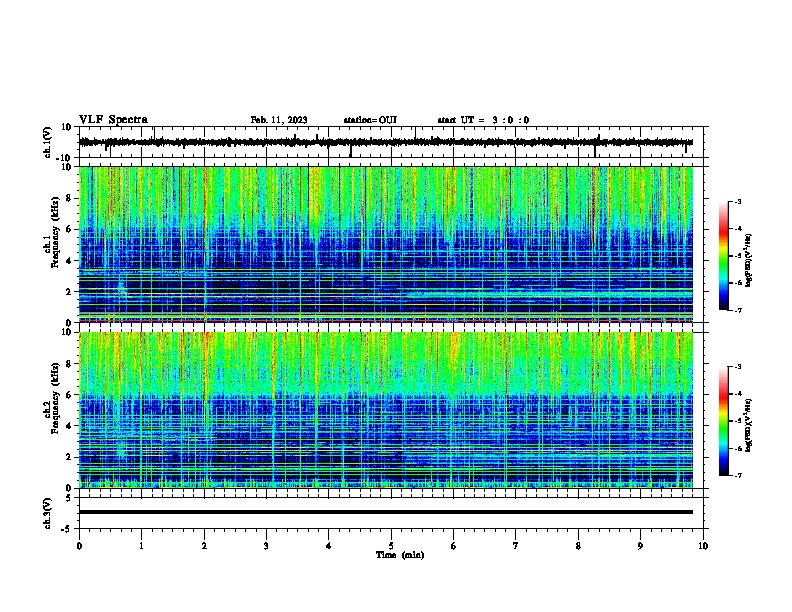Viewport: 792px width, 612px height.
Task: Click the ch.2 "Frequency (kHz)" axis label
Action: [55, 398]
